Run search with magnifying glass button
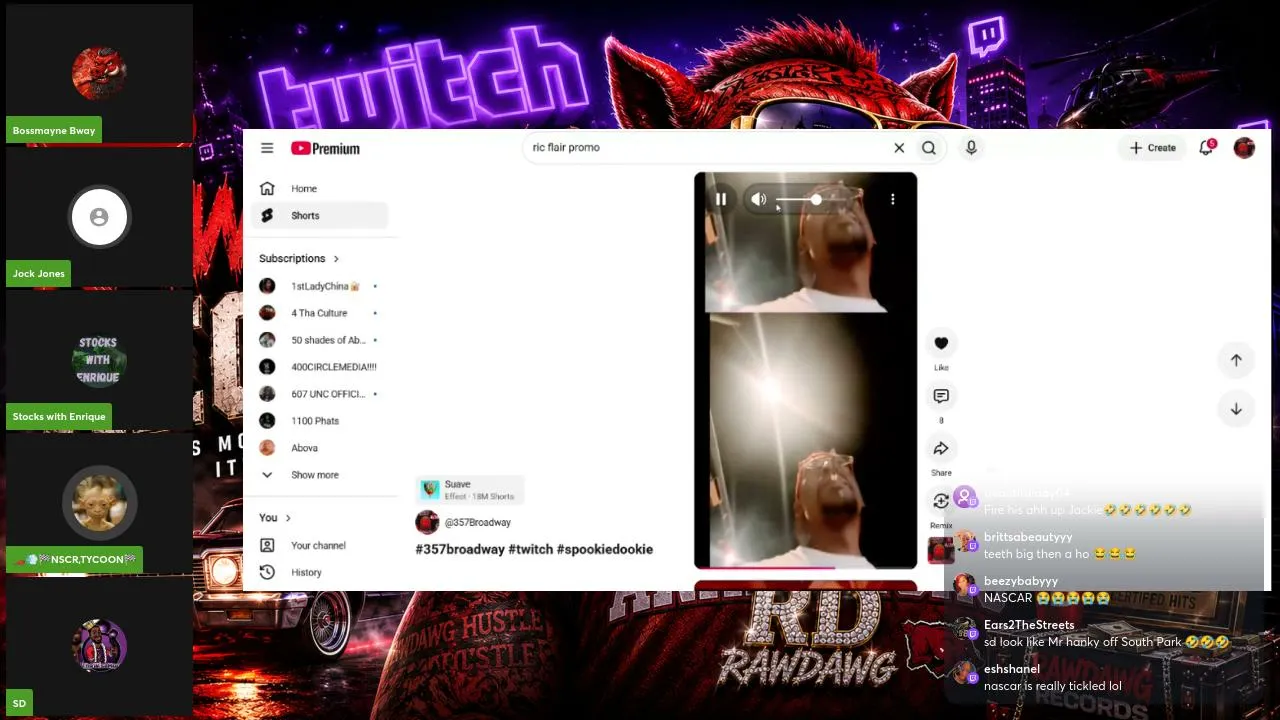1280x720 pixels. coord(929,148)
